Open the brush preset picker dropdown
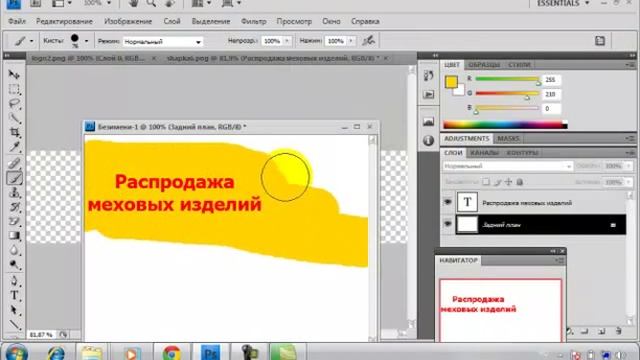 point(86,41)
